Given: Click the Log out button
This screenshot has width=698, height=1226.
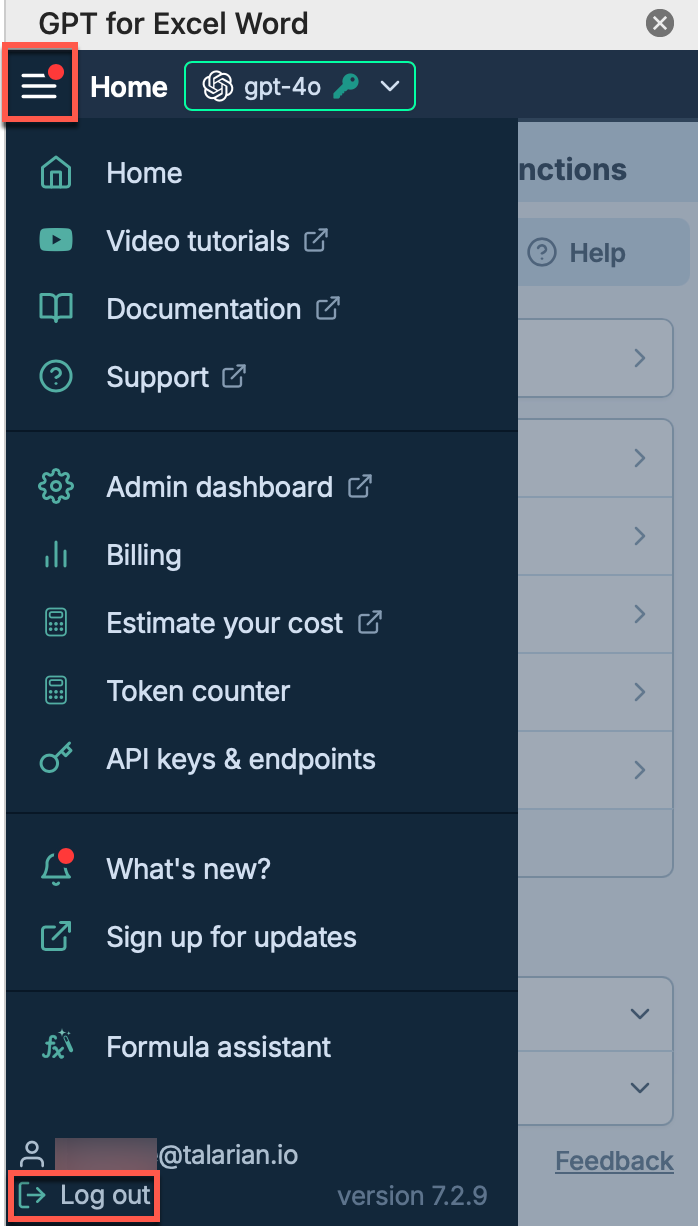Looking at the screenshot, I should pyautogui.click(x=86, y=1195).
